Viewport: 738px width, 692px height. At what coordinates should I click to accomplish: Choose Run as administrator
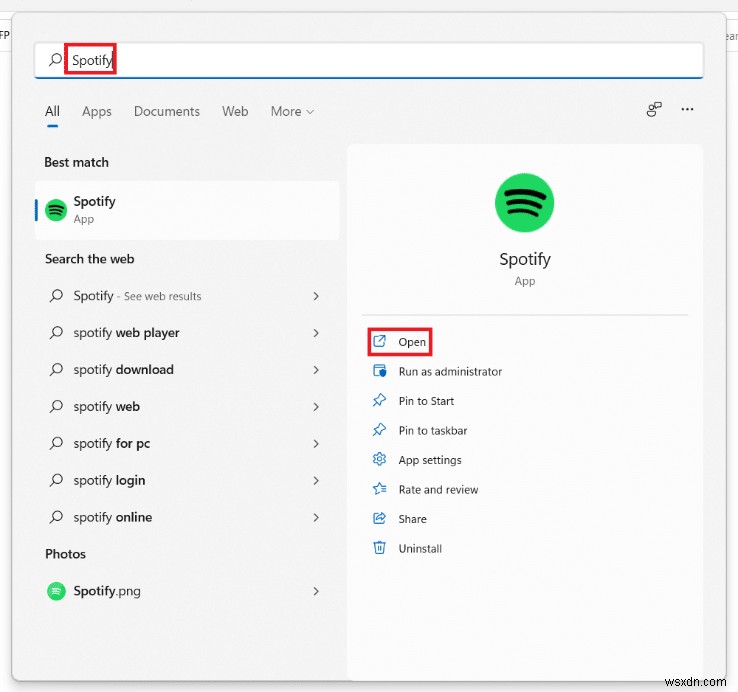(450, 371)
